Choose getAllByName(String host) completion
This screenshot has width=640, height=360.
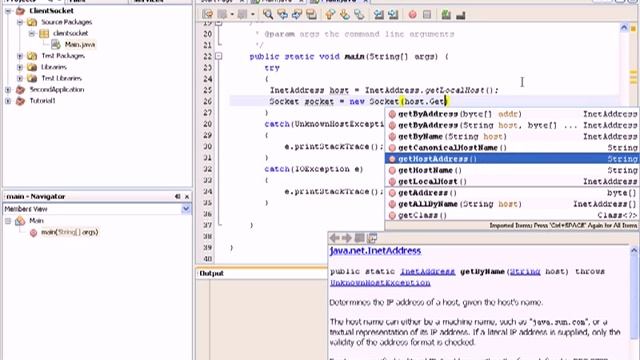pyautogui.click(x=512, y=204)
